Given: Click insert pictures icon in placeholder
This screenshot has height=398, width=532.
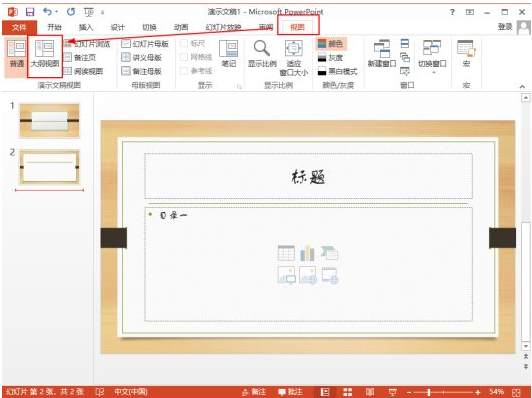Looking at the screenshot, I should tap(286, 274).
